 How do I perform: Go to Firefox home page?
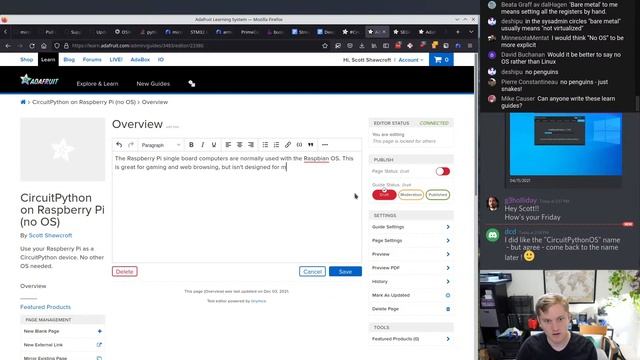pos(44,46)
